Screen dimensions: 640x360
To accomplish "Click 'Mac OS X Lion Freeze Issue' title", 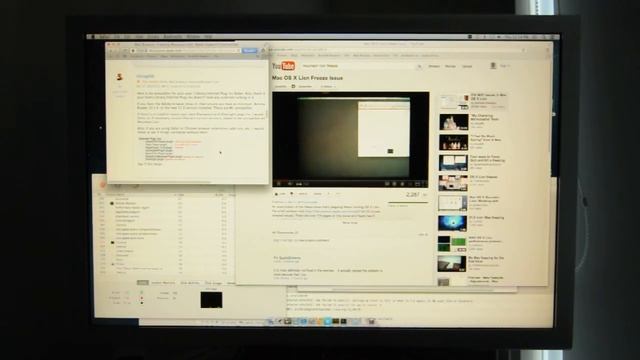I will [307, 78].
